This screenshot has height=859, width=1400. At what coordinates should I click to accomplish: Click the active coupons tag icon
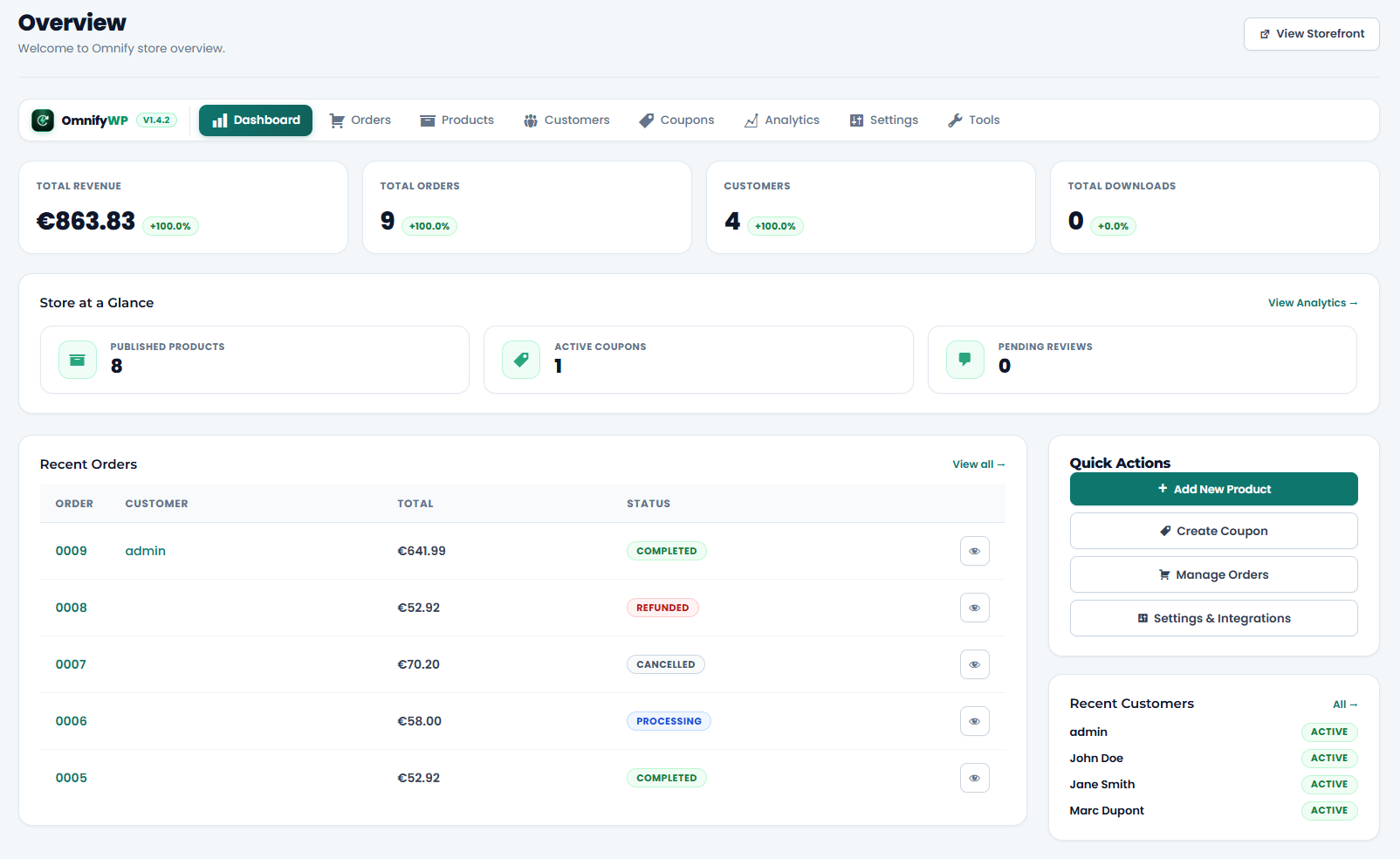tap(521, 360)
